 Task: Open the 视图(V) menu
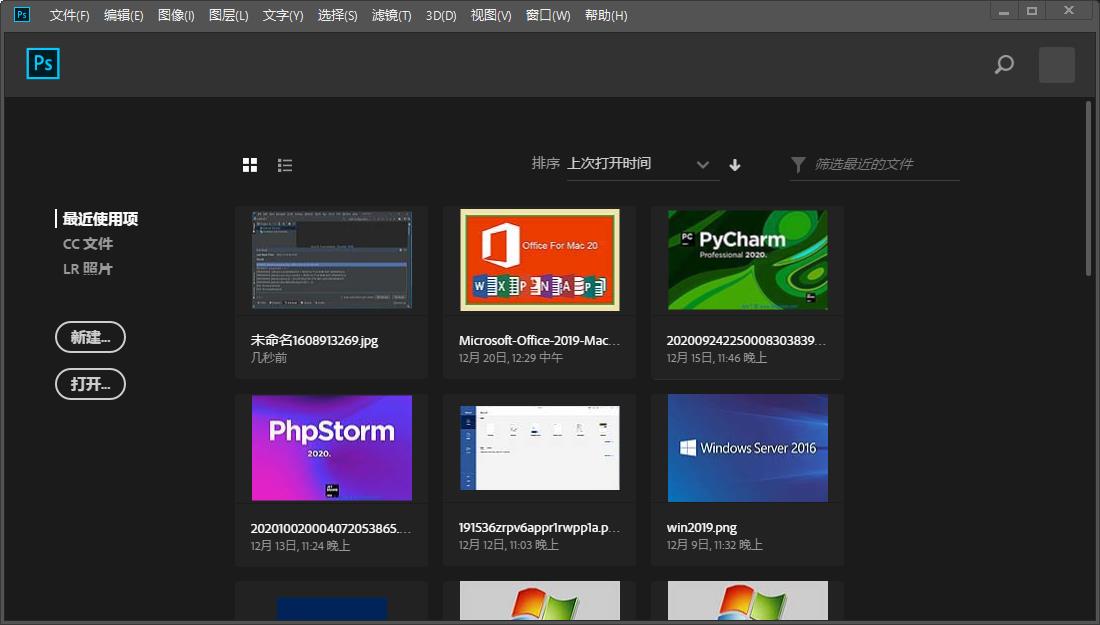pos(490,15)
